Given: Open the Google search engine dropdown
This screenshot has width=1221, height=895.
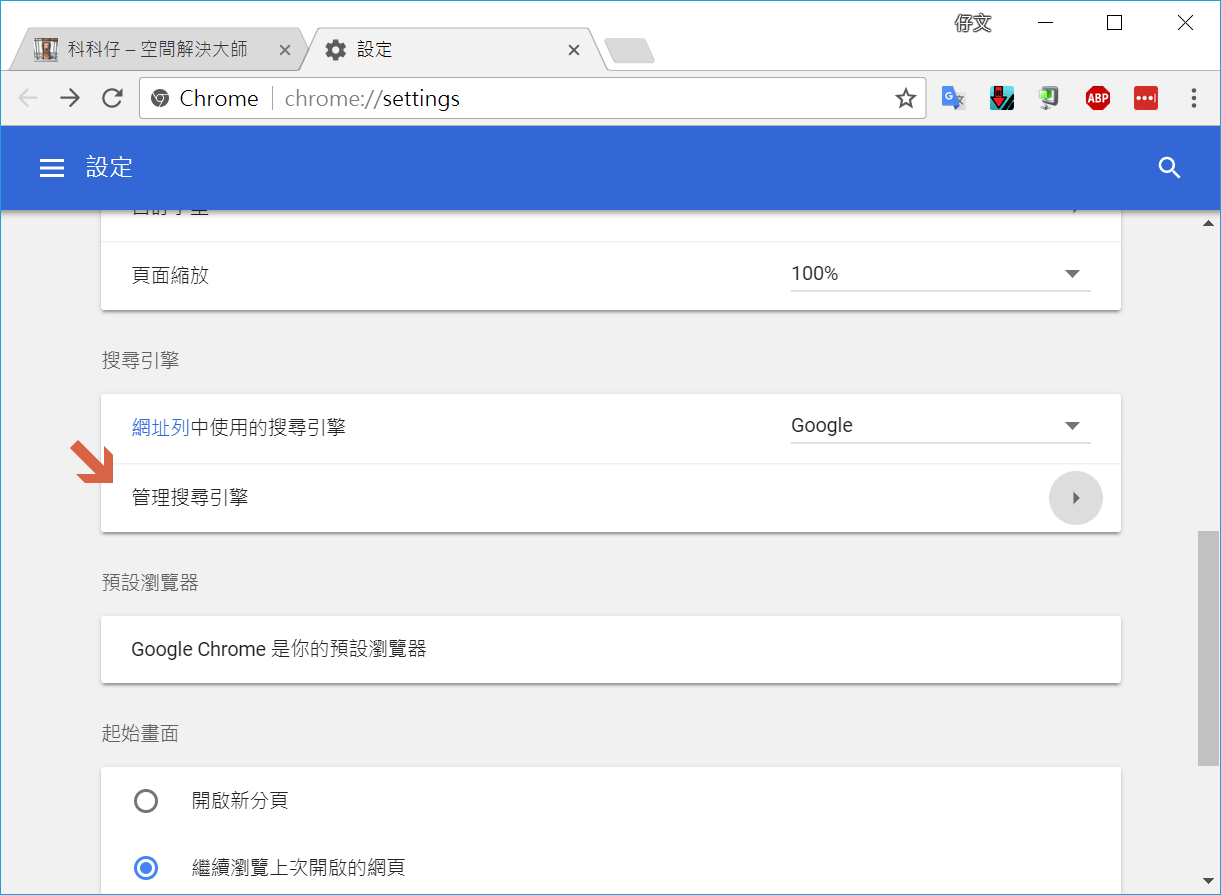Looking at the screenshot, I should 939,426.
